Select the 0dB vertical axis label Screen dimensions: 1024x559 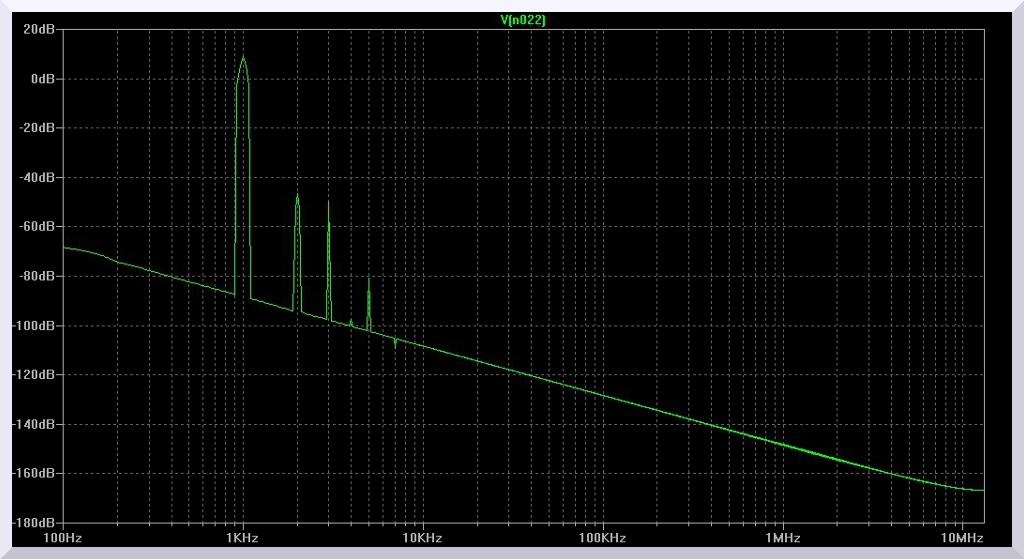(41, 79)
